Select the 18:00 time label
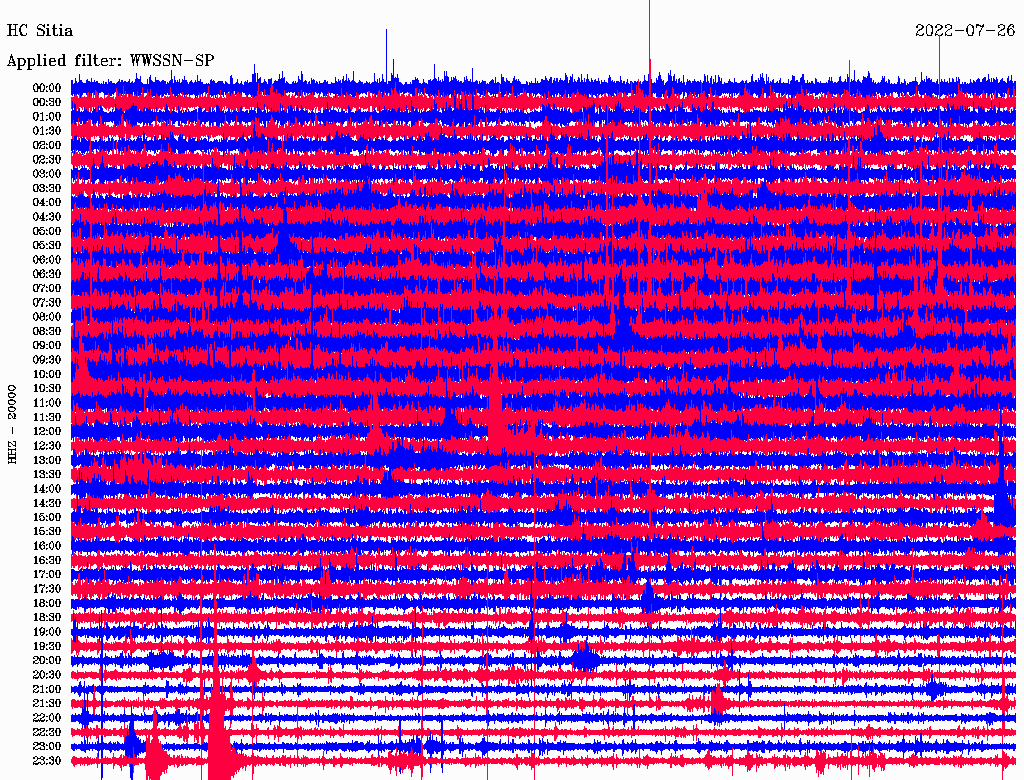This screenshot has height=780, width=1024. point(47,603)
